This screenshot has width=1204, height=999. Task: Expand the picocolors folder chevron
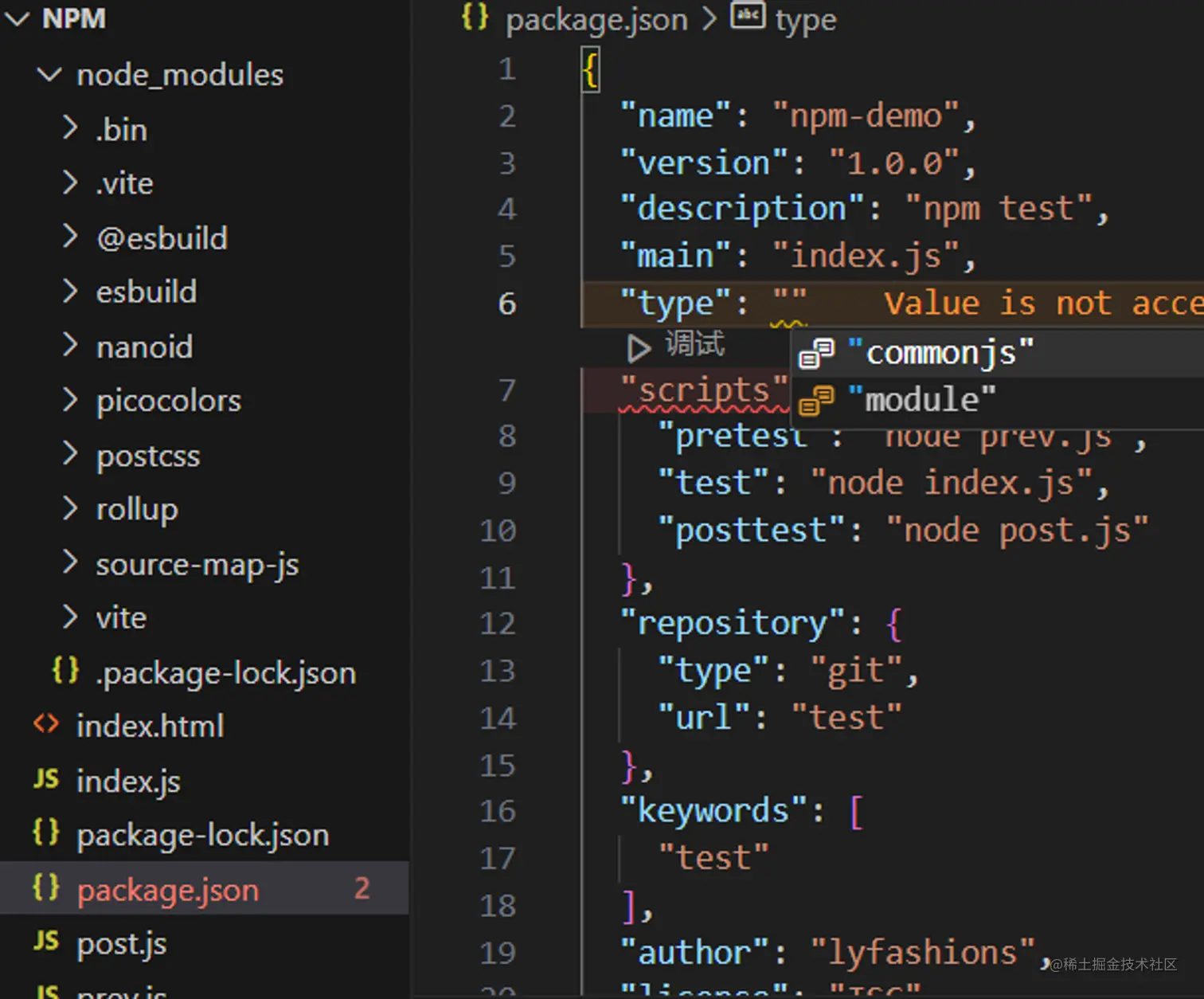click(x=70, y=399)
